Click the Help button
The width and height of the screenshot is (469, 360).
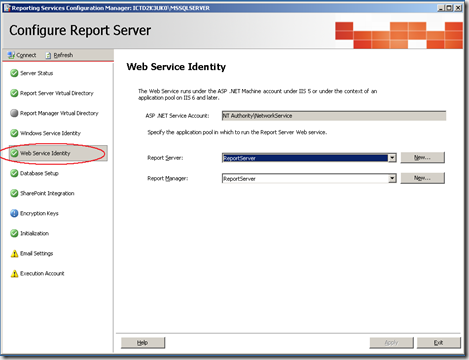pos(143,342)
